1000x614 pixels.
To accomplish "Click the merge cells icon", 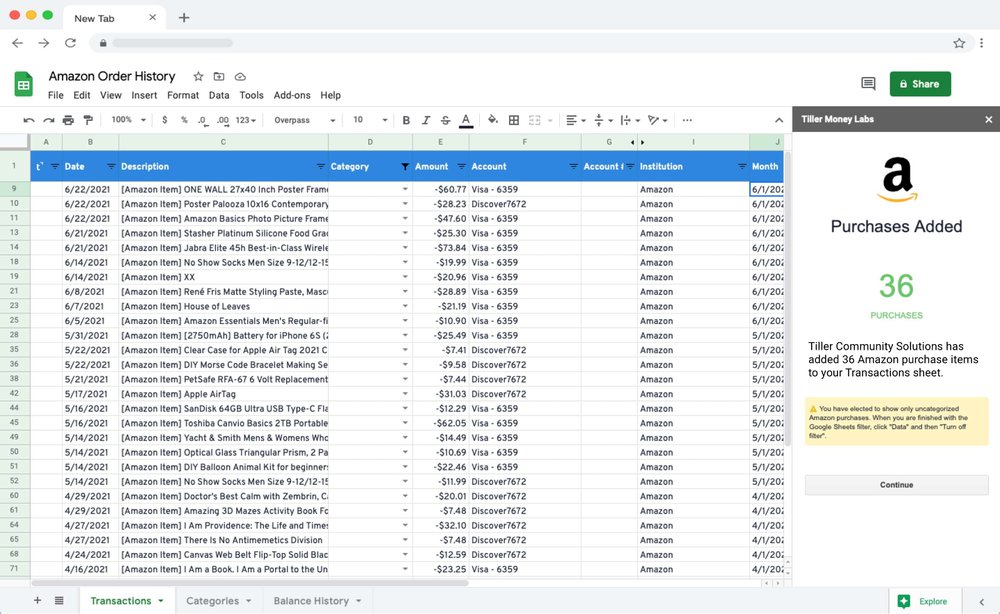I will pyautogui.click(x=534, y=120).
